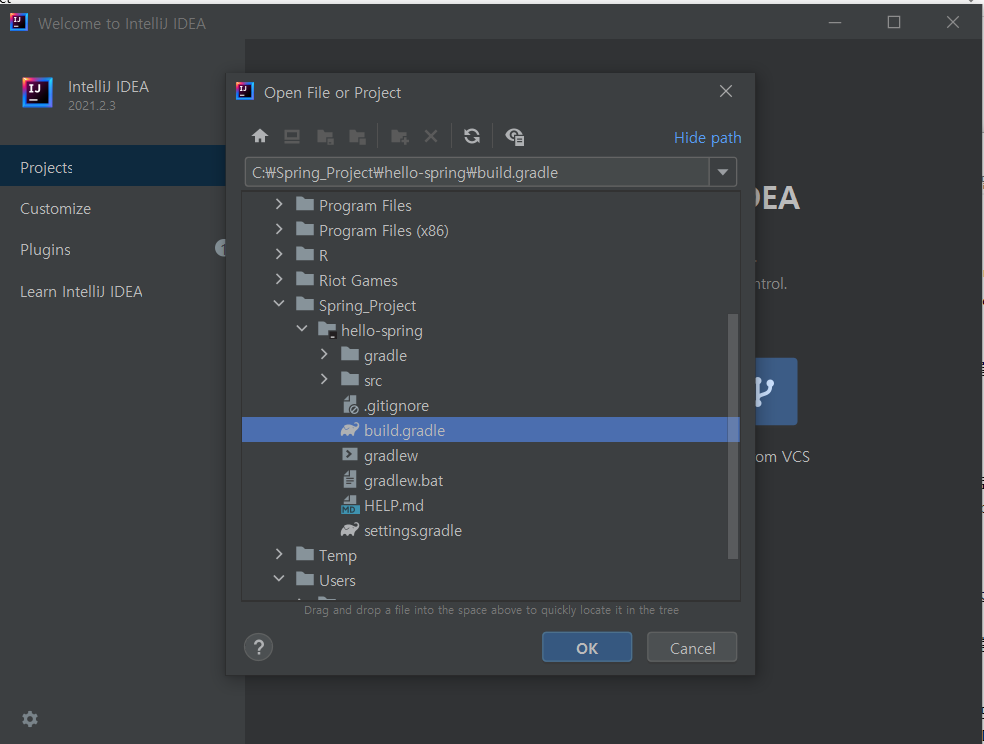
Task: Select .gitignore file
Action: tap(490, 406)
